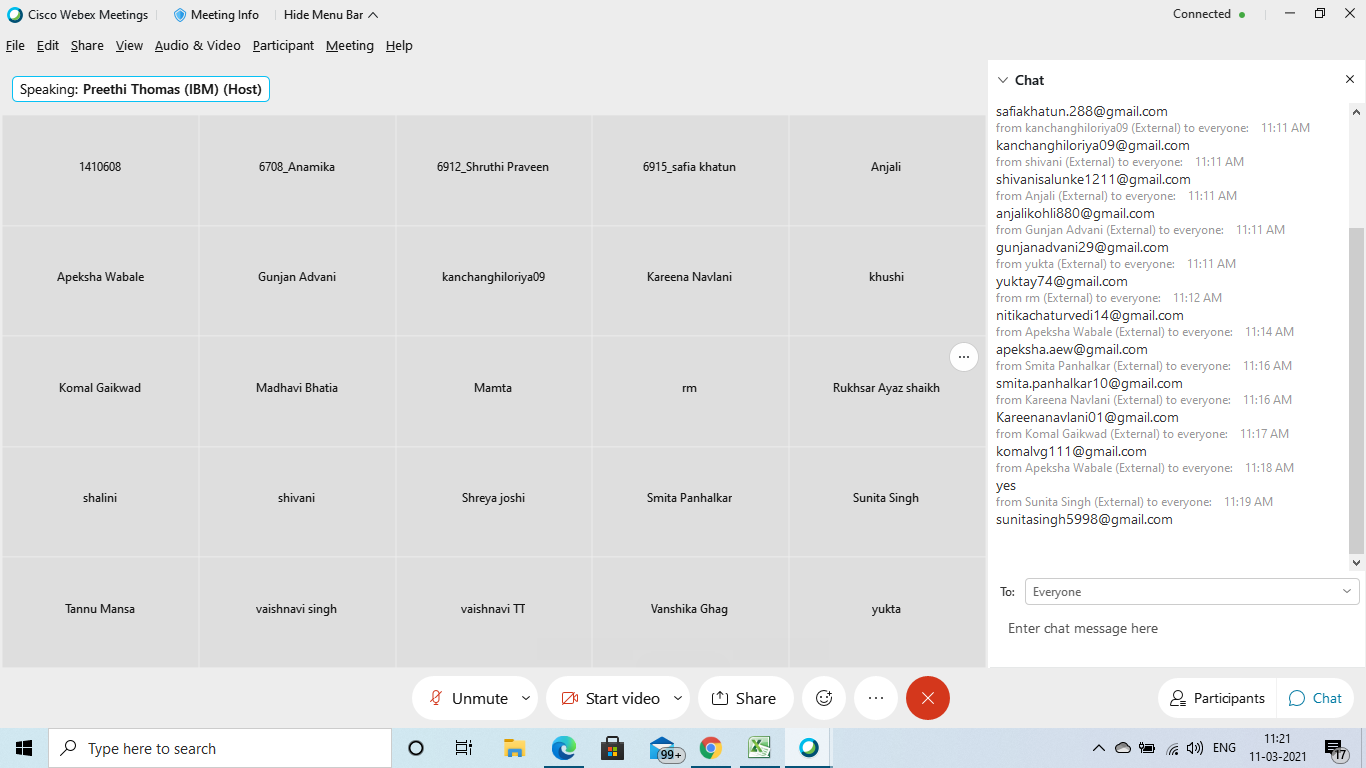
Task: Open the reactions smiley icon
Action: tap(824, 698)
